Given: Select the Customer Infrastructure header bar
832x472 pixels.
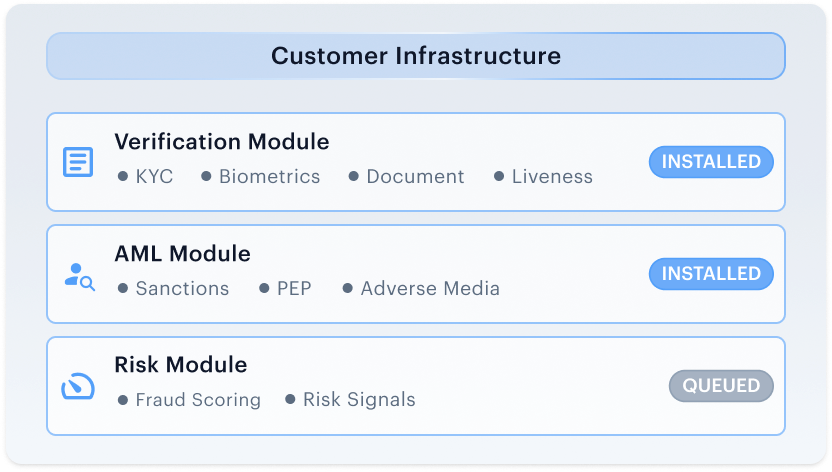Looking at the screenshot, I should pyautogui.click(x=415, y=56).
